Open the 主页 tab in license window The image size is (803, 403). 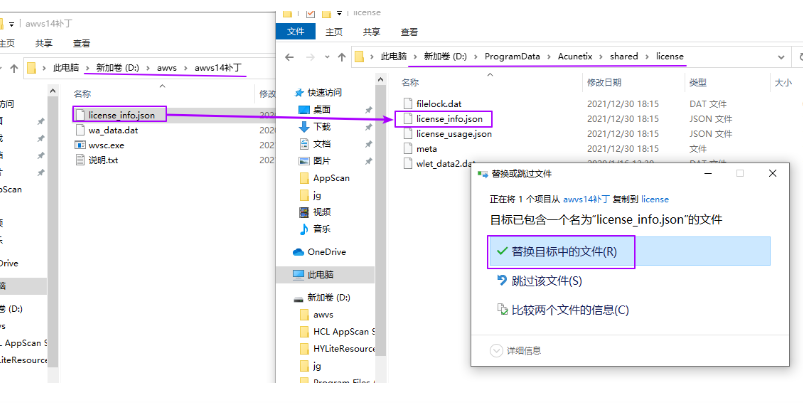tap(334, 32)
